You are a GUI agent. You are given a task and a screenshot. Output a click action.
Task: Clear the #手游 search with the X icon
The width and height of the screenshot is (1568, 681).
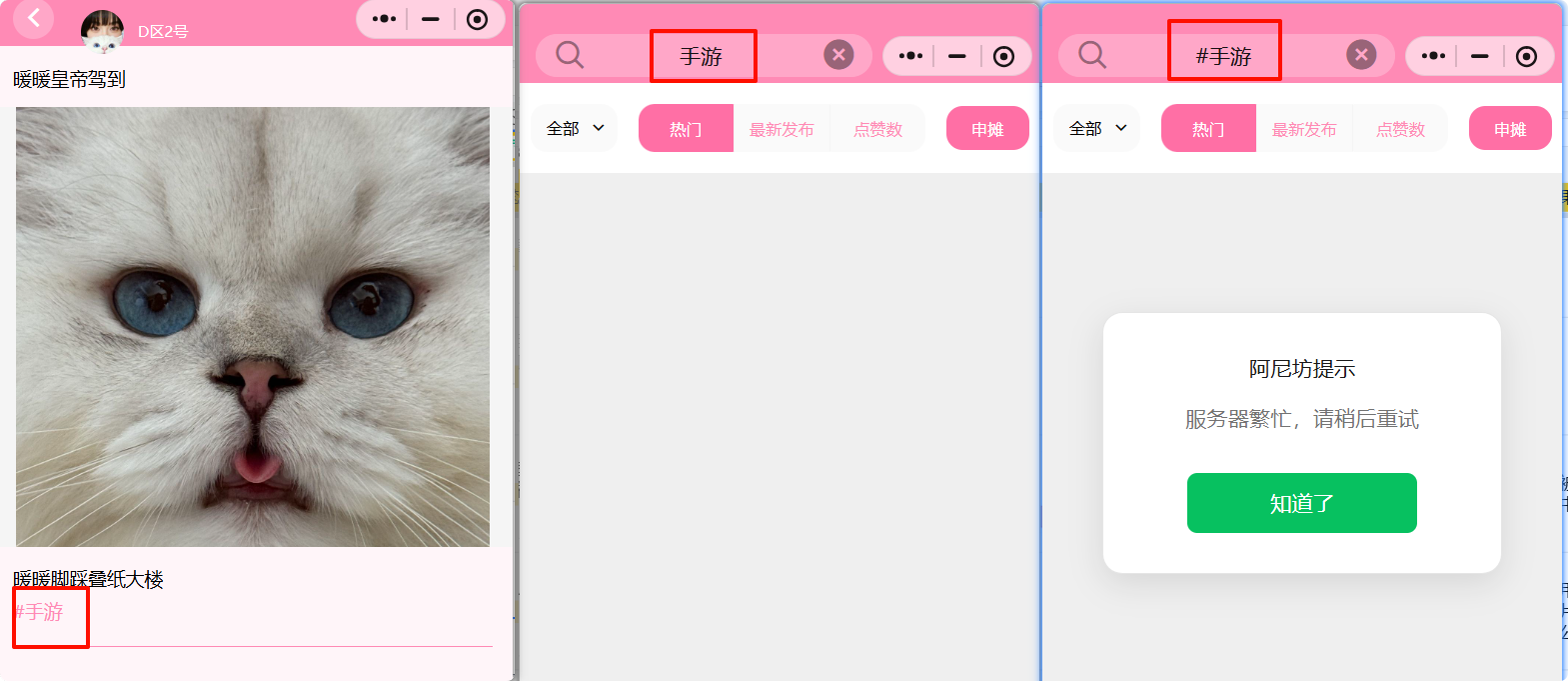tap(1361, 55)
